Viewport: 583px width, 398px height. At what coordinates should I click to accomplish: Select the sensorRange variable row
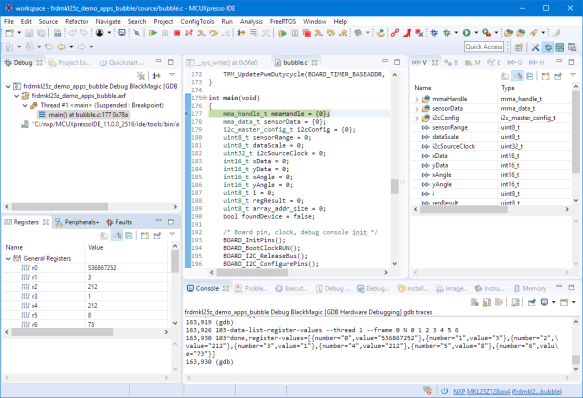point(492,128)
